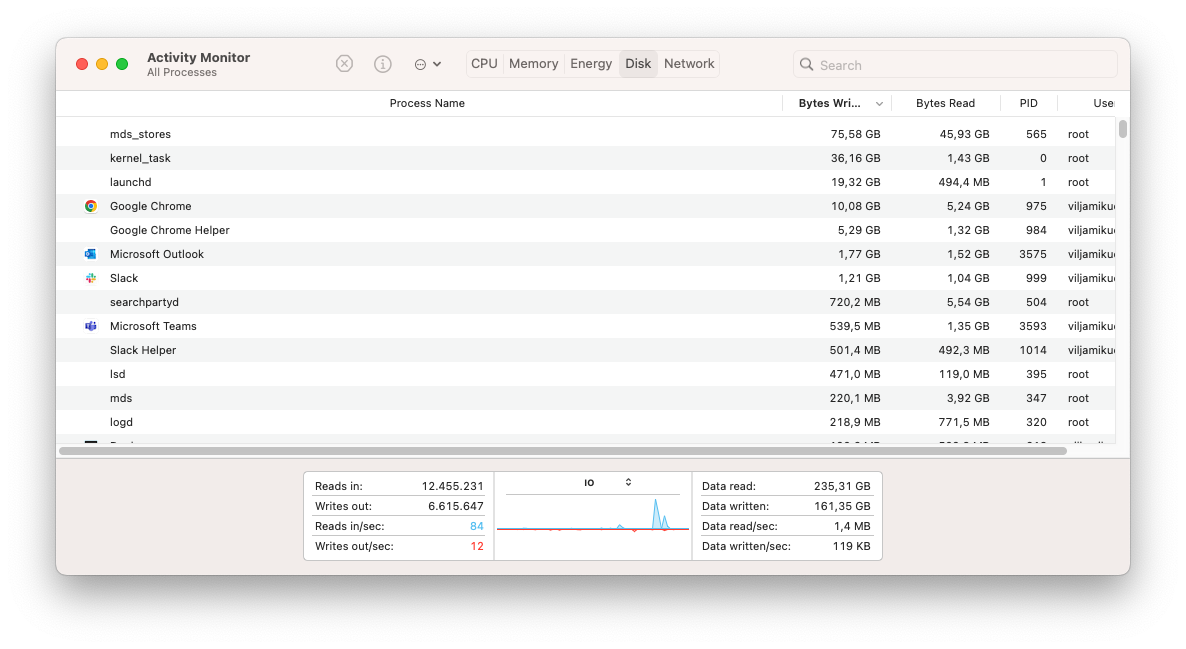The height and width of the screenshot is (649, 1186).
Task: Sort by Bytes Read column header
Action: pyautogui.click(x=945, y=104)
